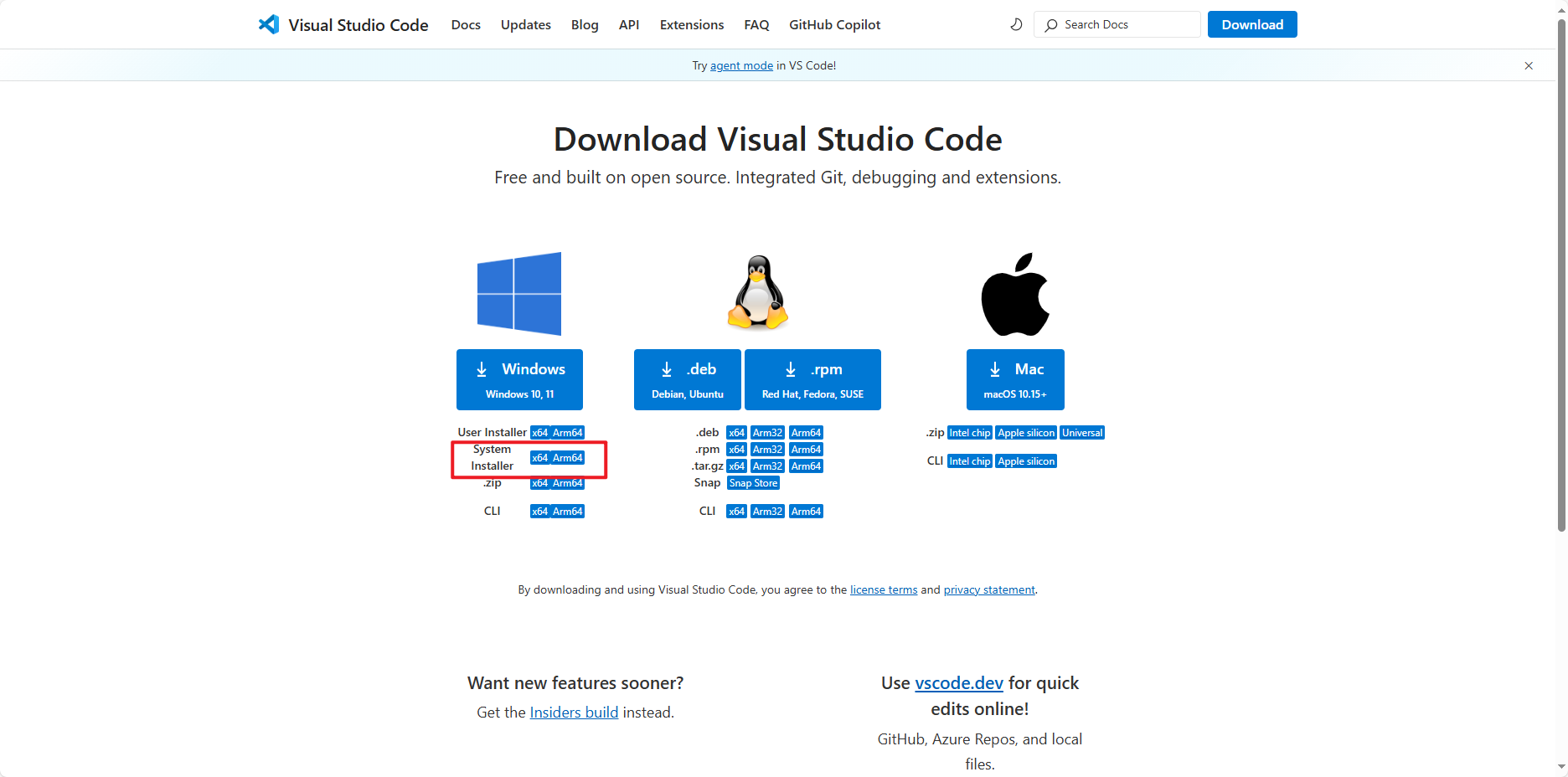Open the privacy statement link
1568x777 pixels.
(989, 590)
